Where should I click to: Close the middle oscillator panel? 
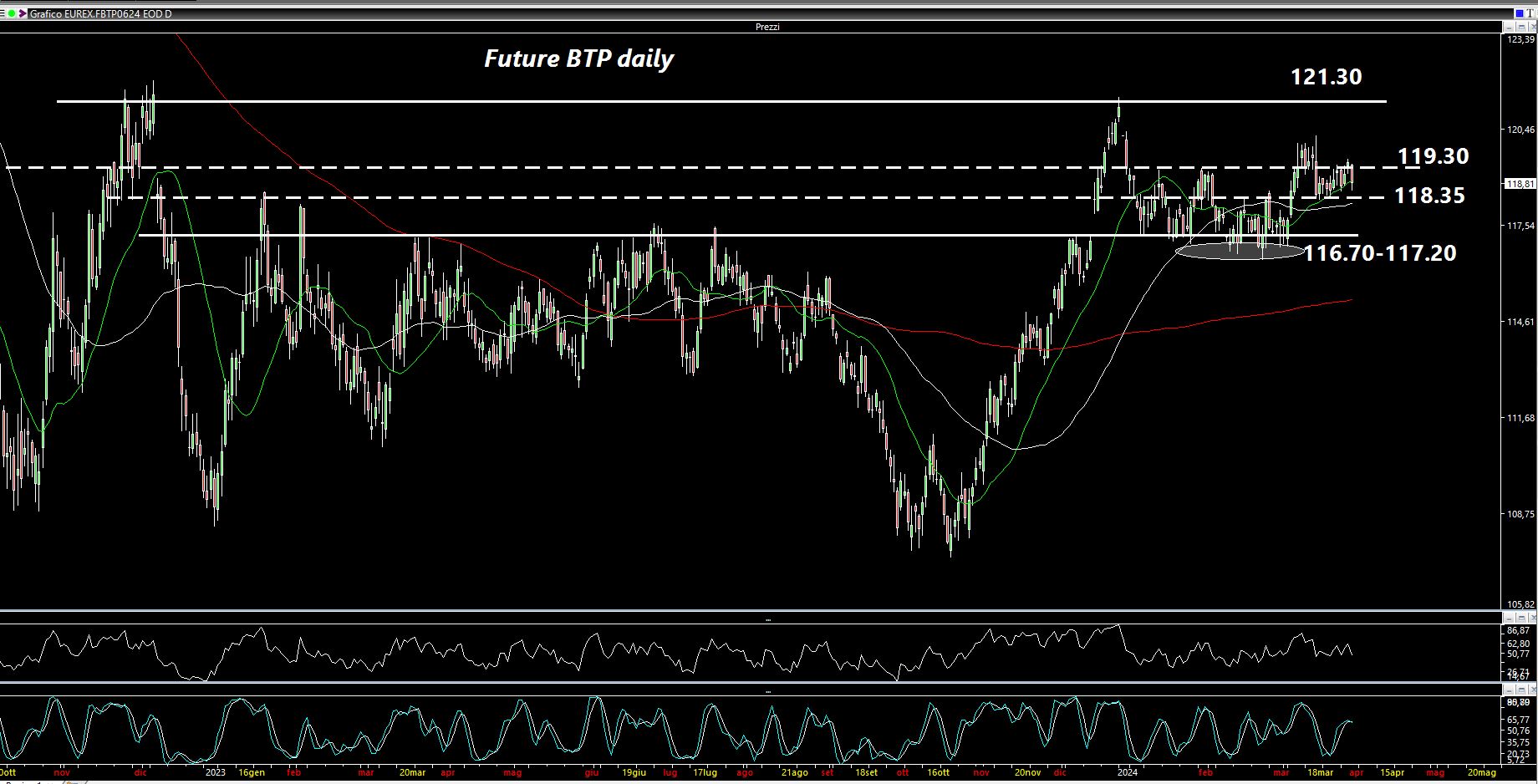pos(1531,619)
